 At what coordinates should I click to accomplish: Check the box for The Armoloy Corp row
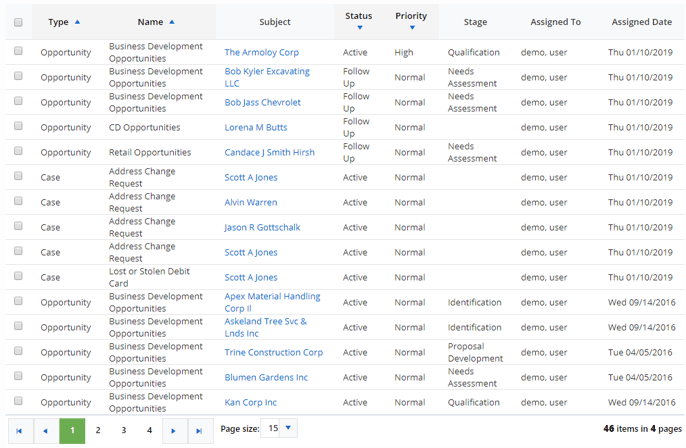coord(18,51)
